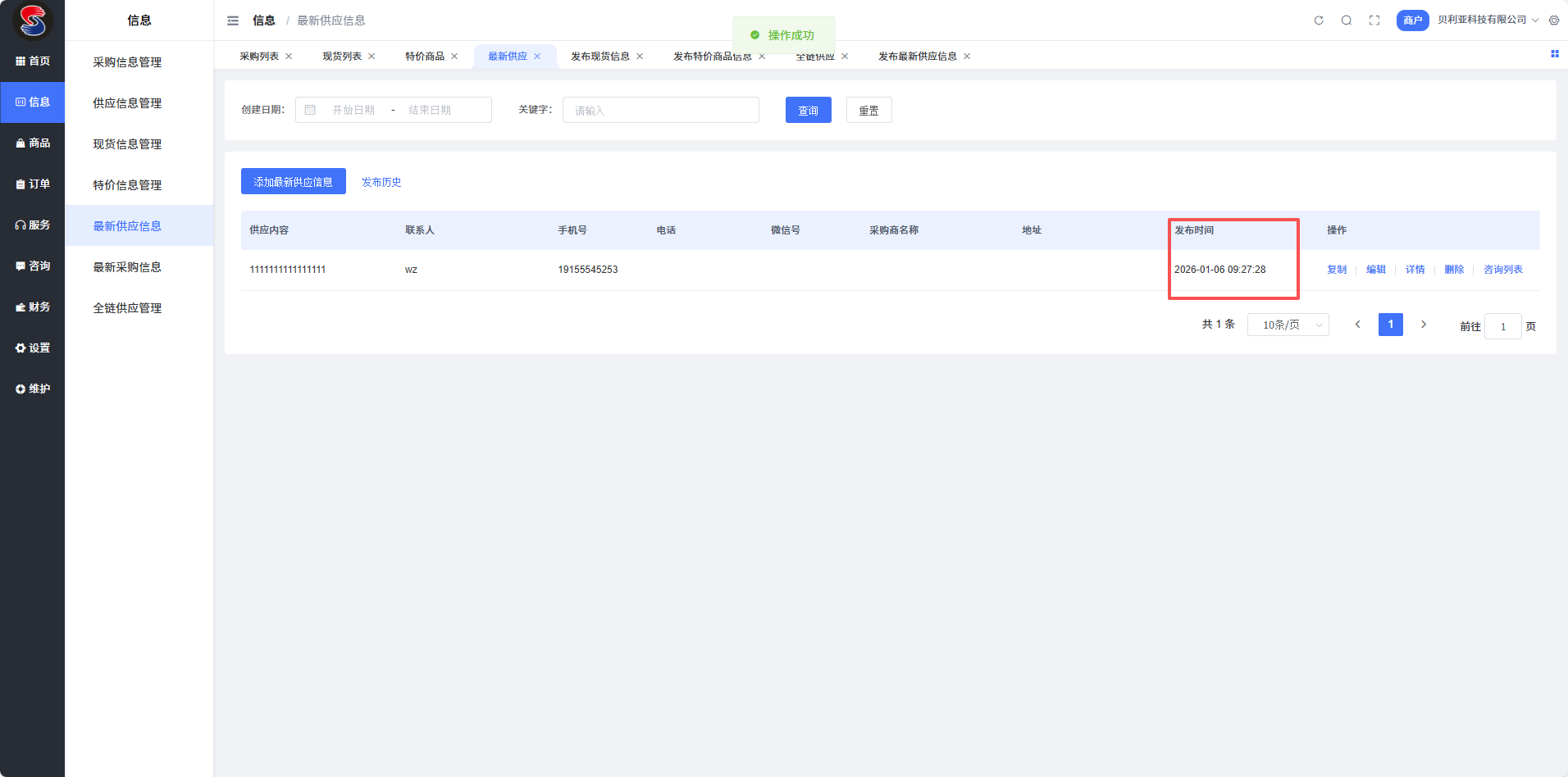Open the start date picker field
1568x777 pixels.
coord(353,110)
